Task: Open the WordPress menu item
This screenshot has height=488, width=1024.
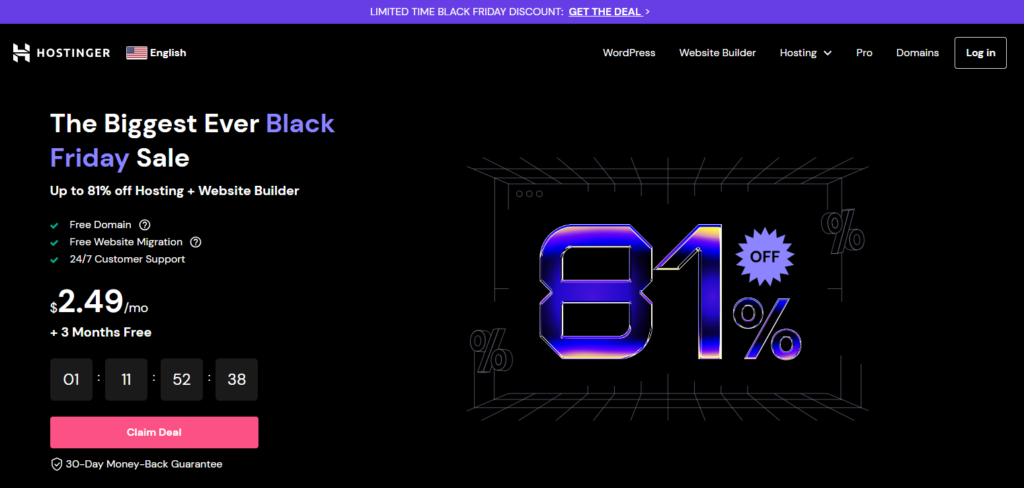Action: point(629,53)
